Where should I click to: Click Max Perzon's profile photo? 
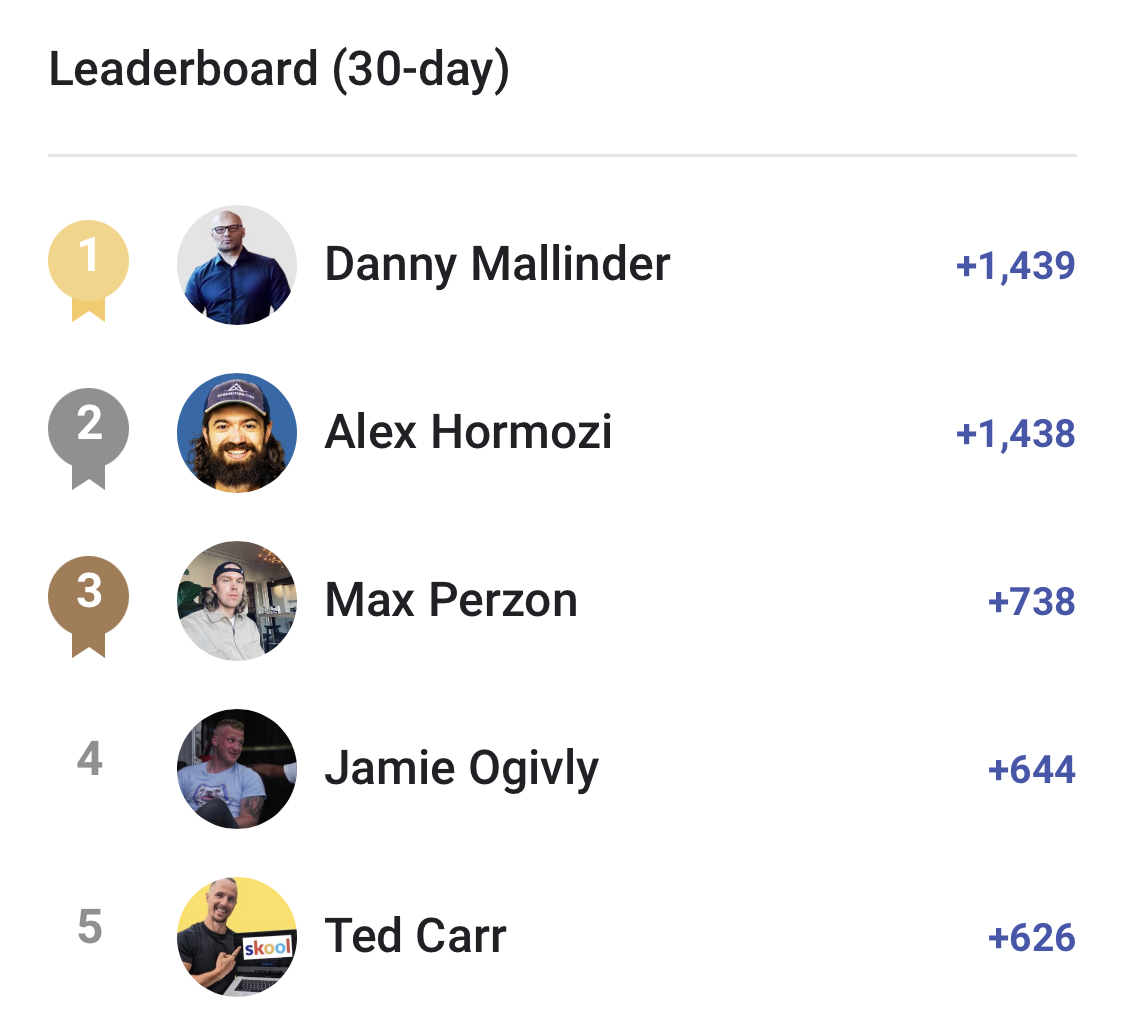point(237,601)
